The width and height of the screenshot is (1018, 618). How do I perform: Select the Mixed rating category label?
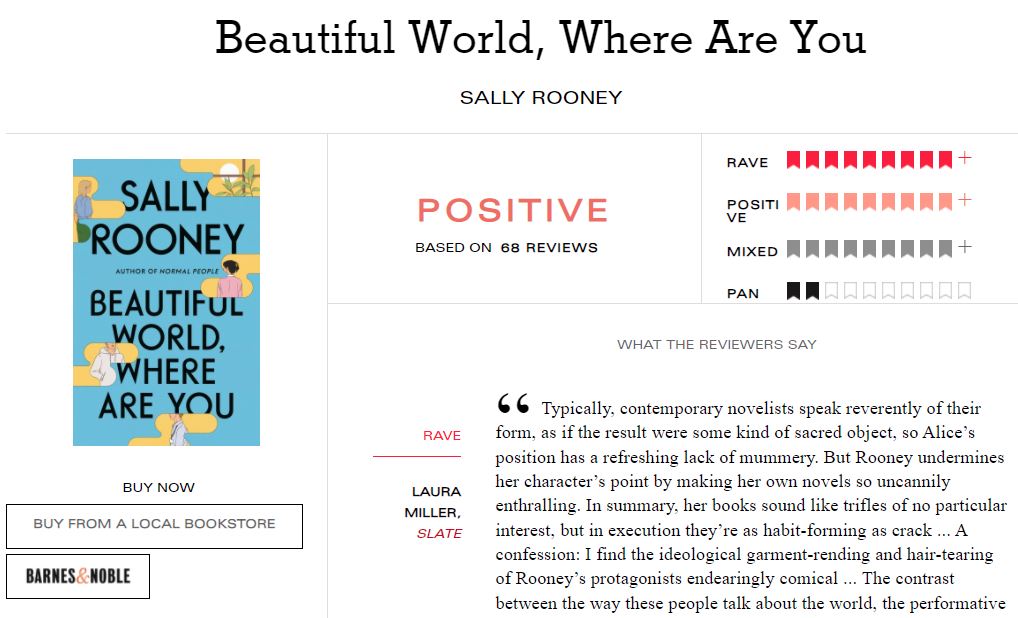point(752,251)
